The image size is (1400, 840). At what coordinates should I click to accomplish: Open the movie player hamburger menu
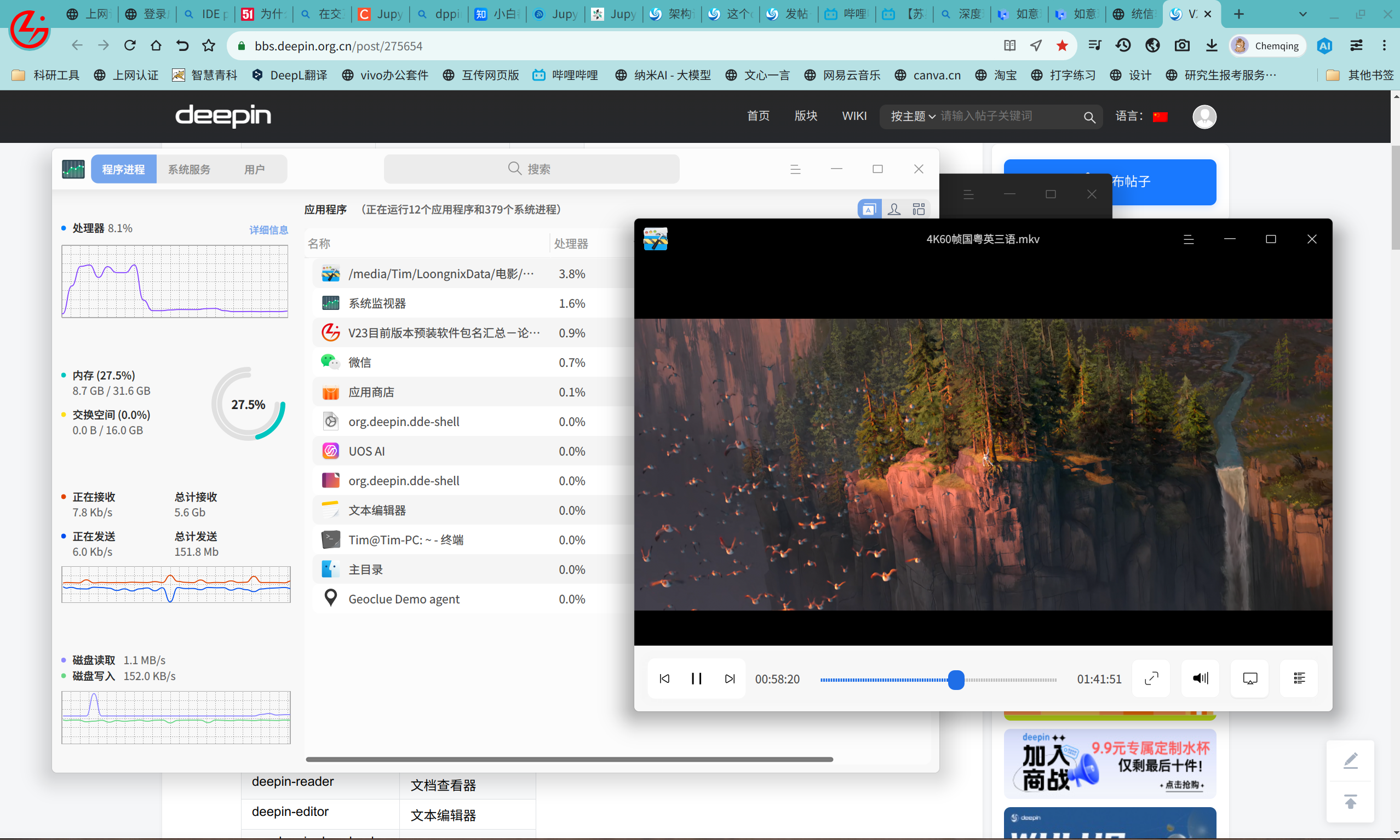point(1189,239)
